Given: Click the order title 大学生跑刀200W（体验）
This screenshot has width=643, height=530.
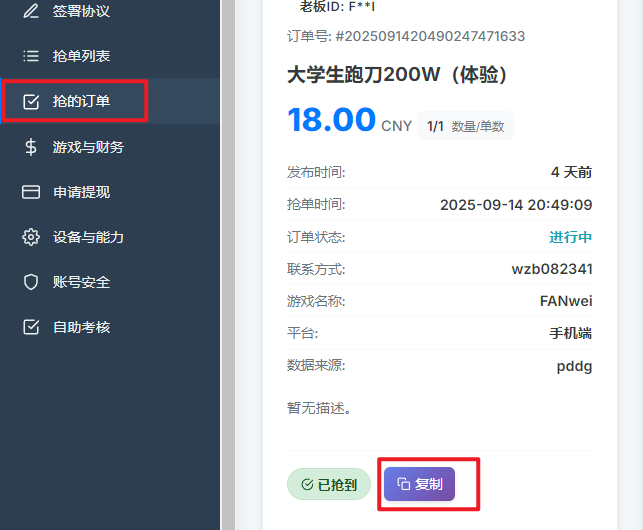Looking at the screenshot, I should coord(398,75).
